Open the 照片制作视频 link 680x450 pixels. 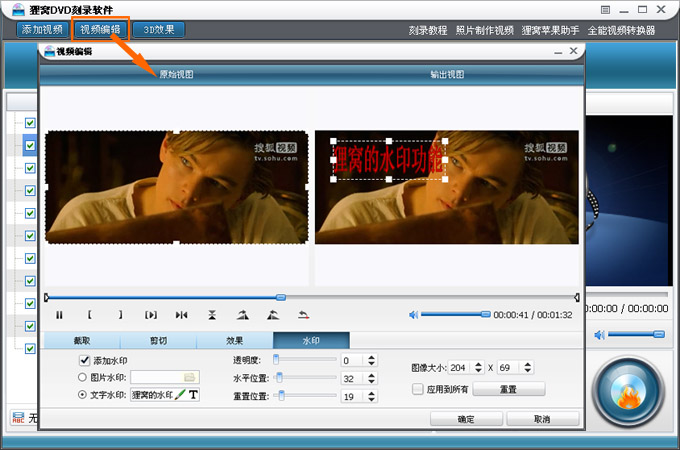pyautogui.click(x=484, y=30)
